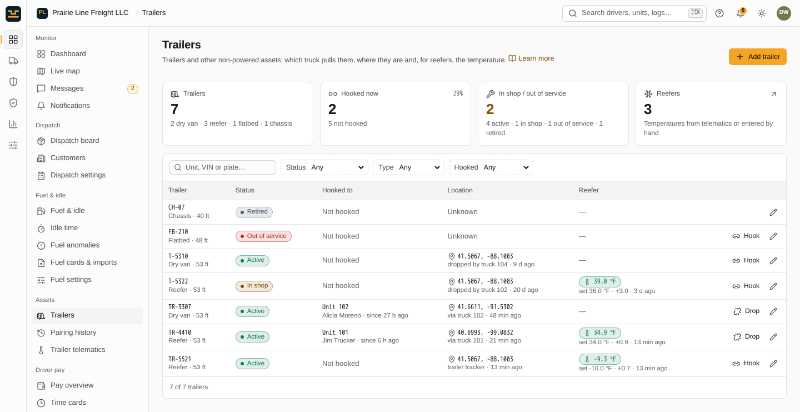Click the FL company logo badge
Screen dimensions: 800x412
tap(42, 13)
